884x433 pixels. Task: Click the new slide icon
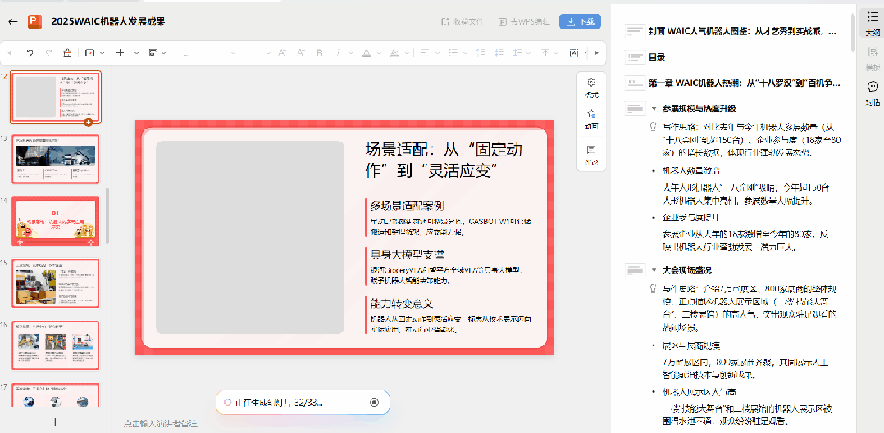click(90, 53)
